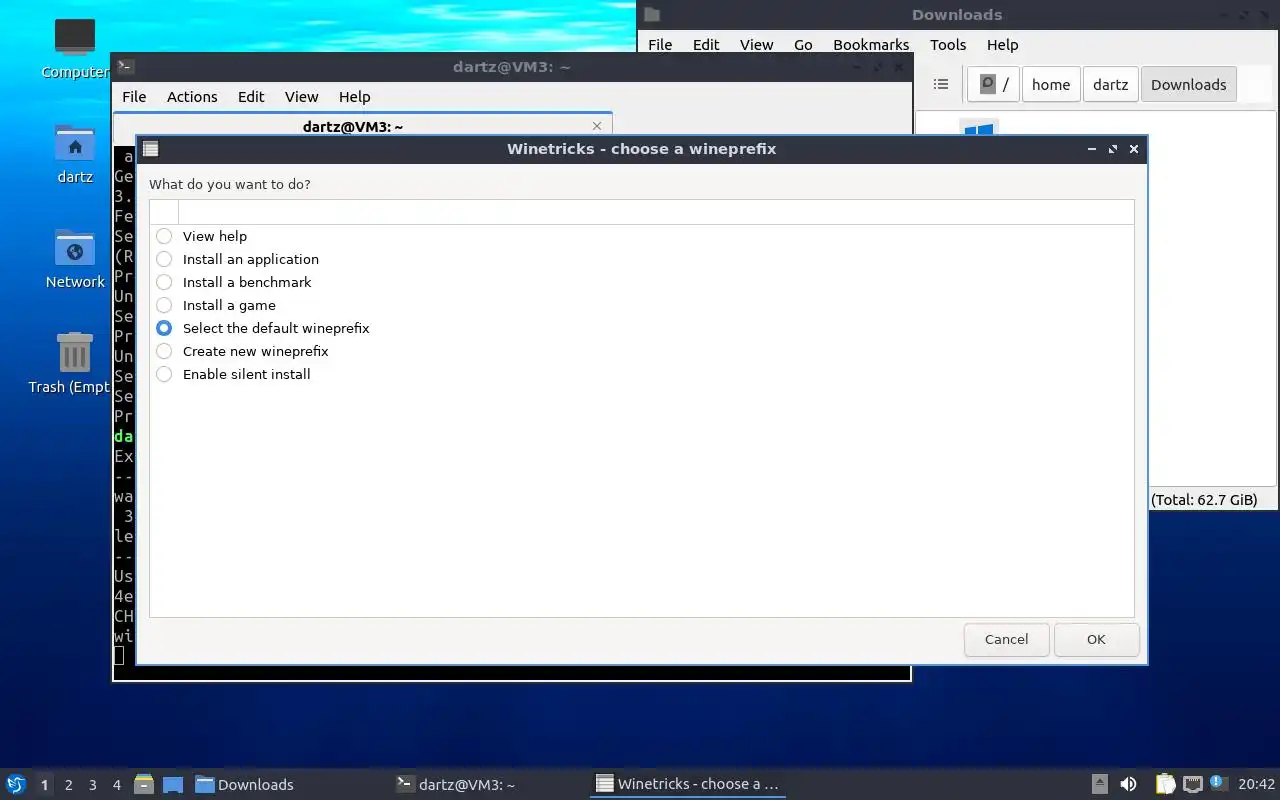Open Bookmarks menu in file manager
The image size is (1280, 800).
click(x=871, y=45)
